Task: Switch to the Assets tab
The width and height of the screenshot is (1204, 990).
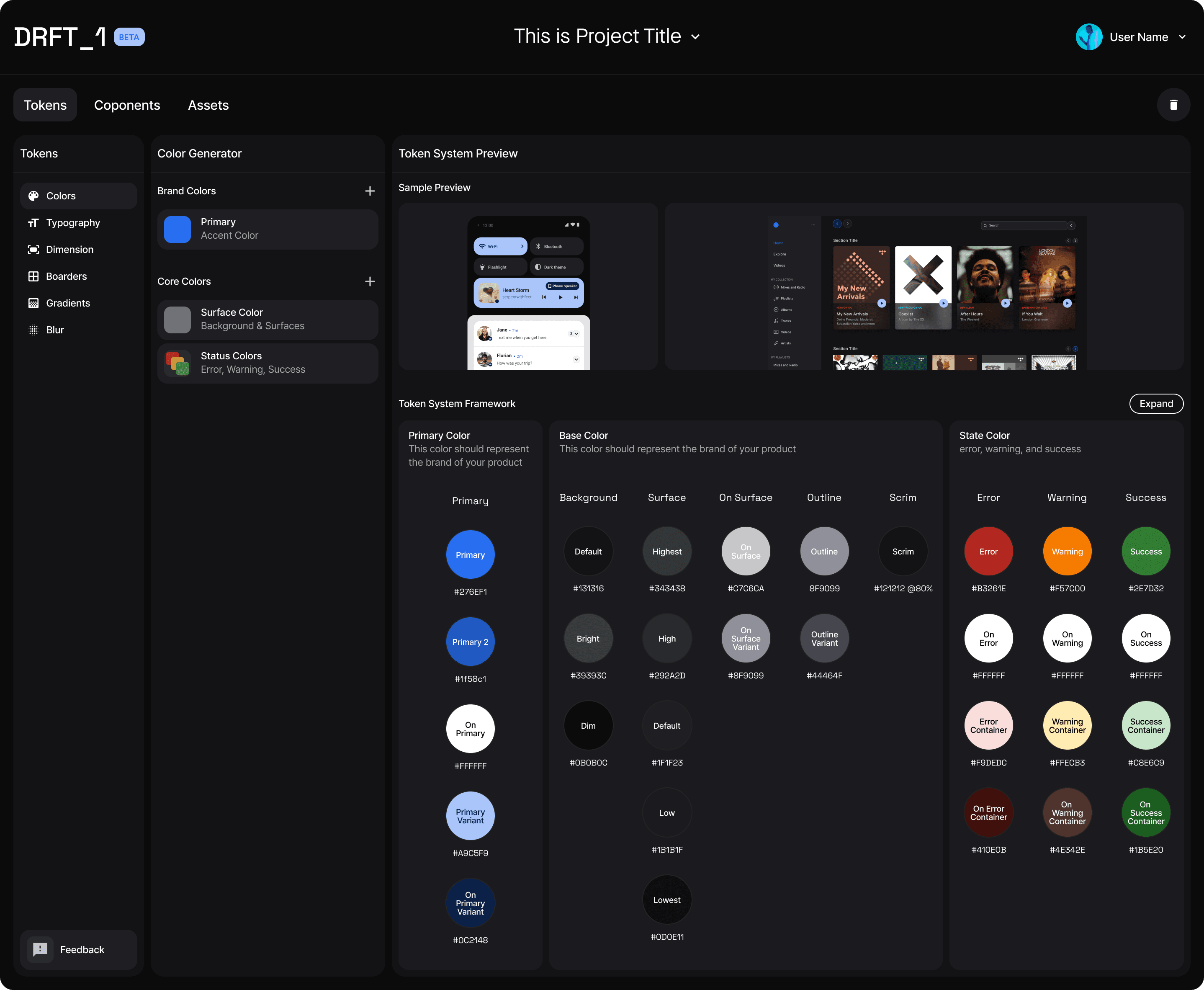Action: click(x=208, y=105)
